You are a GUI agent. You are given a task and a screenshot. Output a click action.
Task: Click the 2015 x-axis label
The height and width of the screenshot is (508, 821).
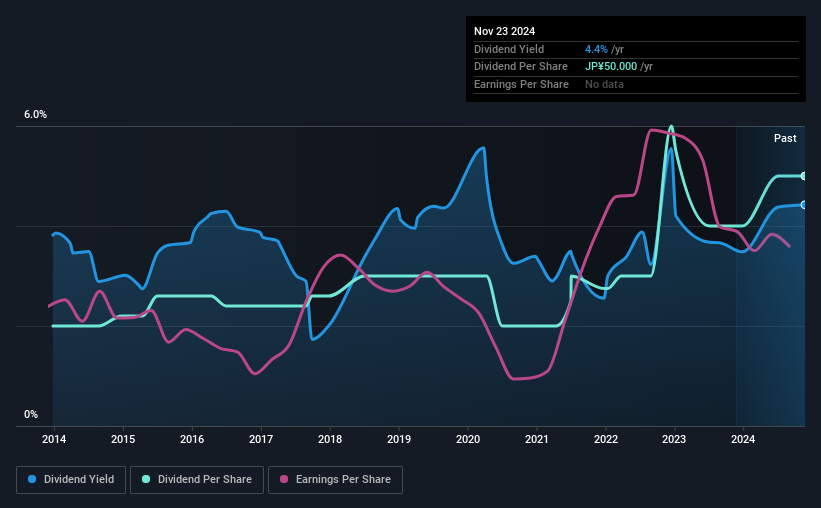123,439
